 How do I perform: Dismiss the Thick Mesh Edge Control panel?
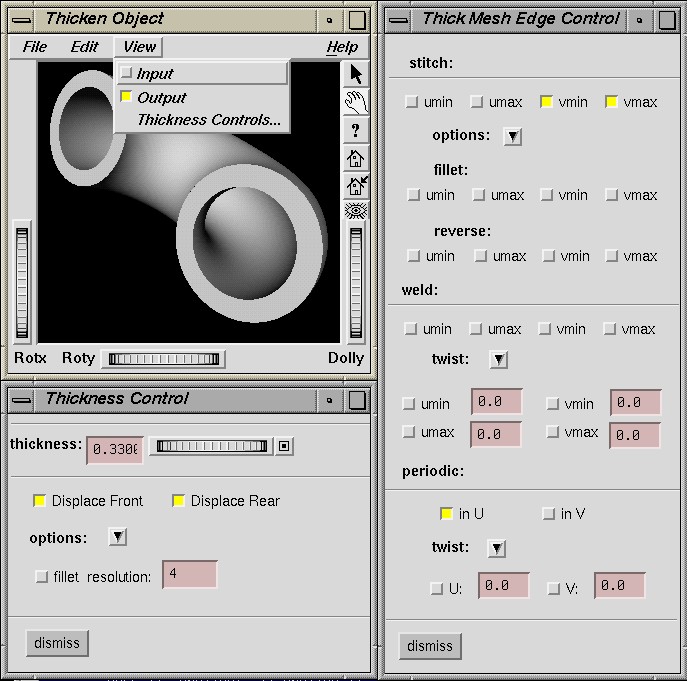tap(430, 646)
